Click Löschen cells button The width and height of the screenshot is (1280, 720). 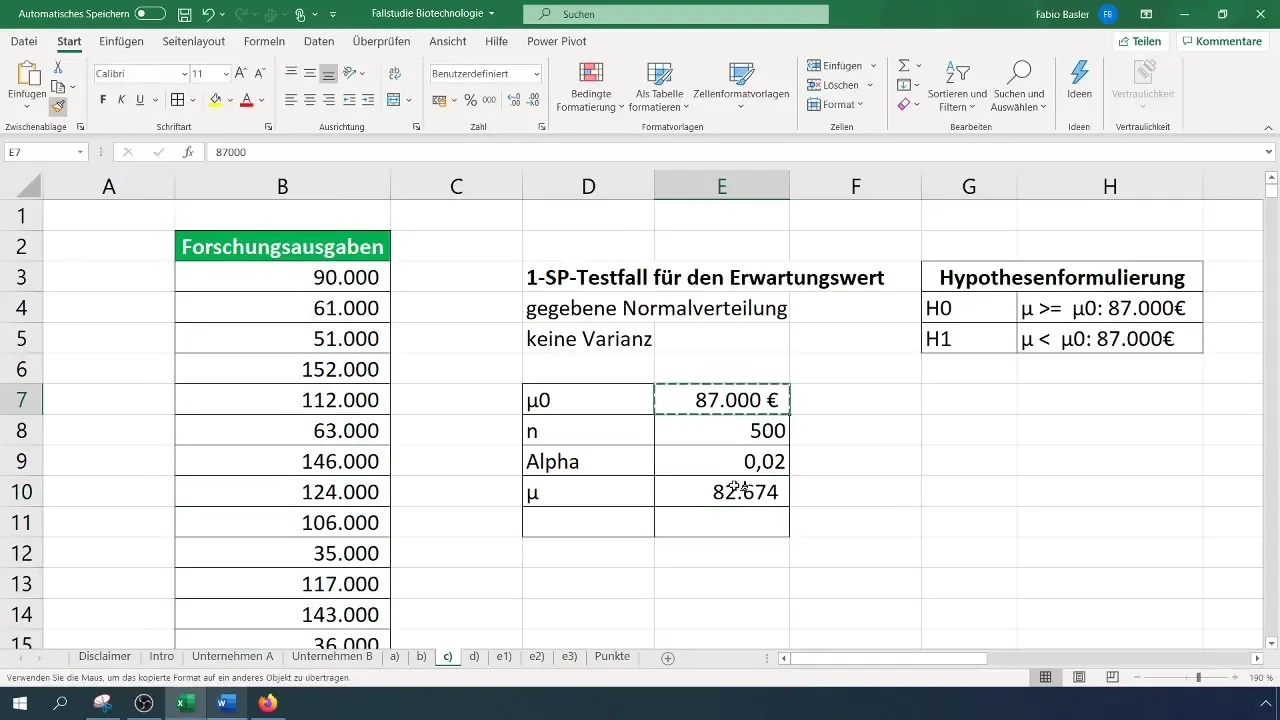tap(840, 85)
